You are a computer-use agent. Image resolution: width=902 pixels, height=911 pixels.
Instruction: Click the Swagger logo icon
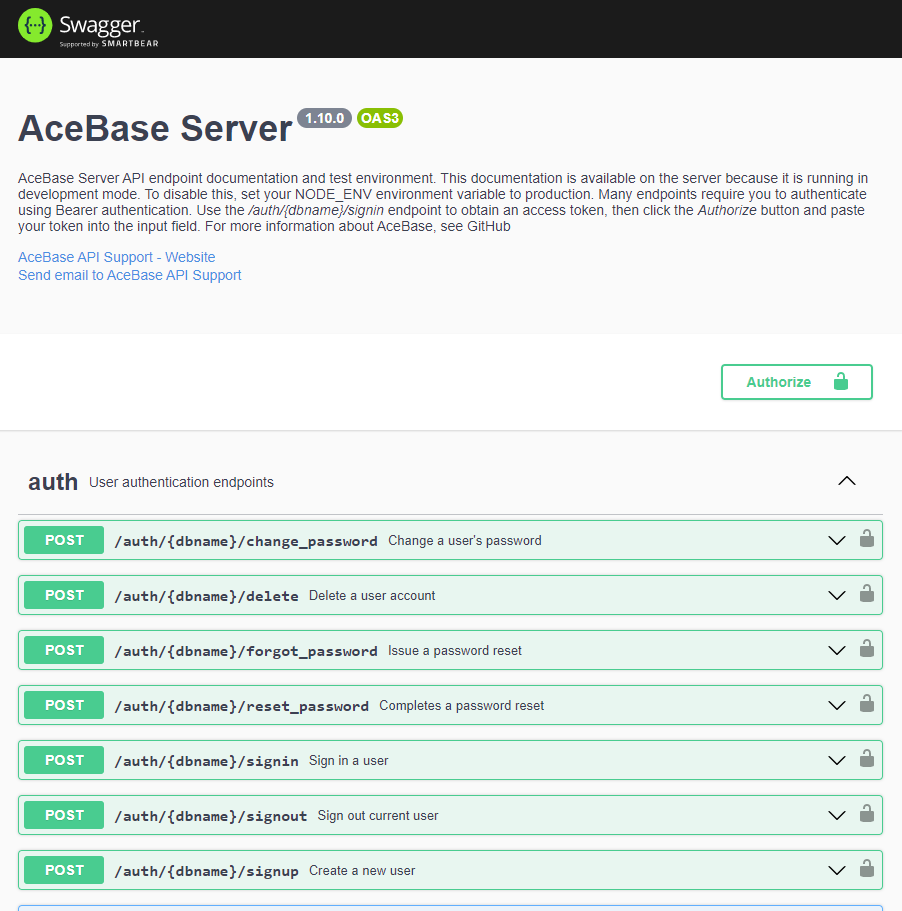click(35, 26)
